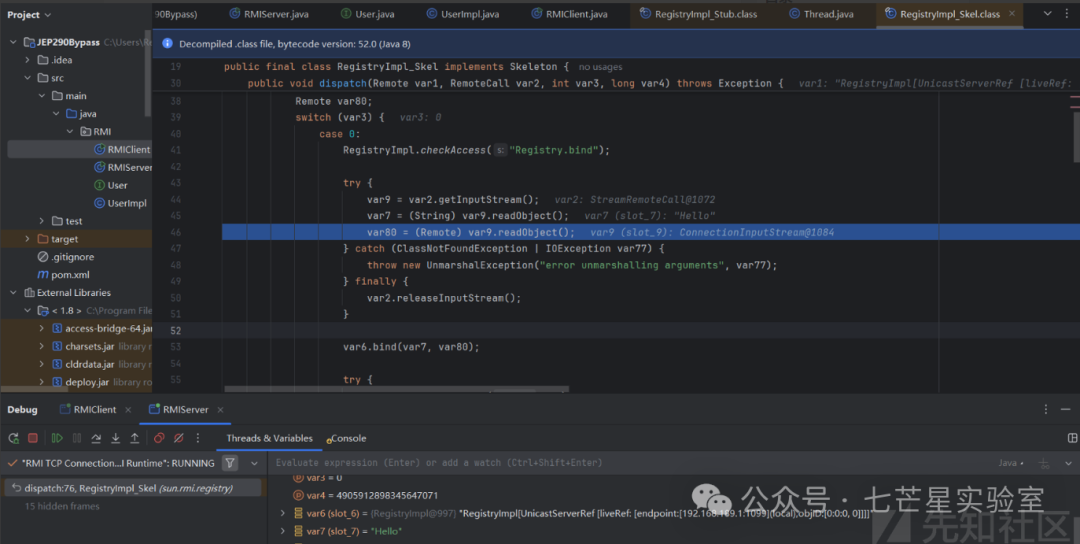Screen dimensions: 1080x544
Task: Open the editor tabs options menu
Action: point(1069,14)
